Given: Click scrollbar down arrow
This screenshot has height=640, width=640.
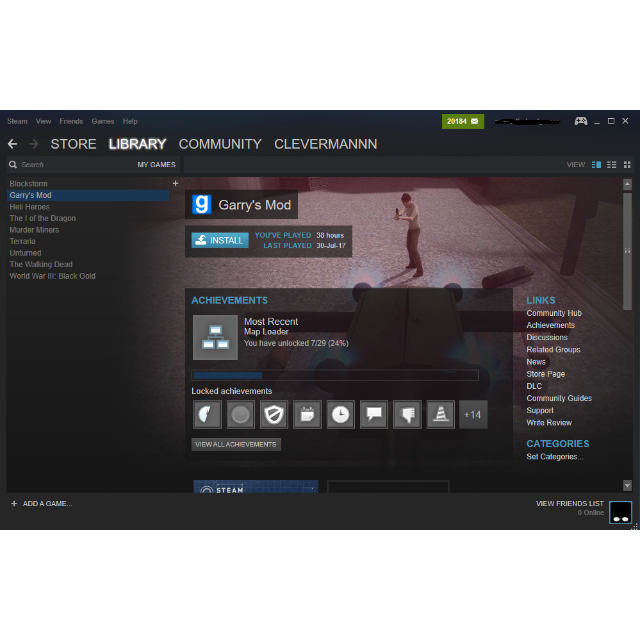Looking at the screenshot, I should tap(627, 485).
